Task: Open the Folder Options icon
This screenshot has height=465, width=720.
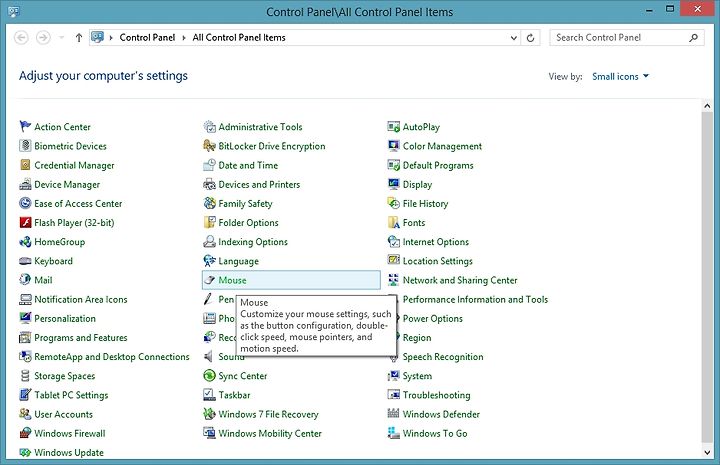Action: 209,222
